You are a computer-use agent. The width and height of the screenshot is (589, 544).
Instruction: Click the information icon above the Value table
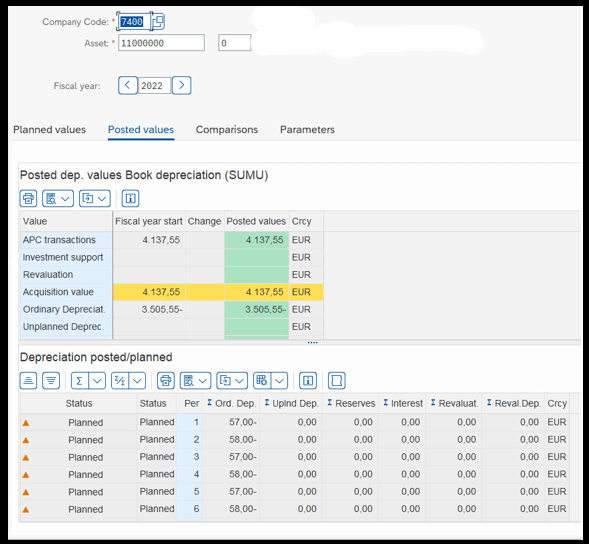pyautogui.click(x=130, y=198)
